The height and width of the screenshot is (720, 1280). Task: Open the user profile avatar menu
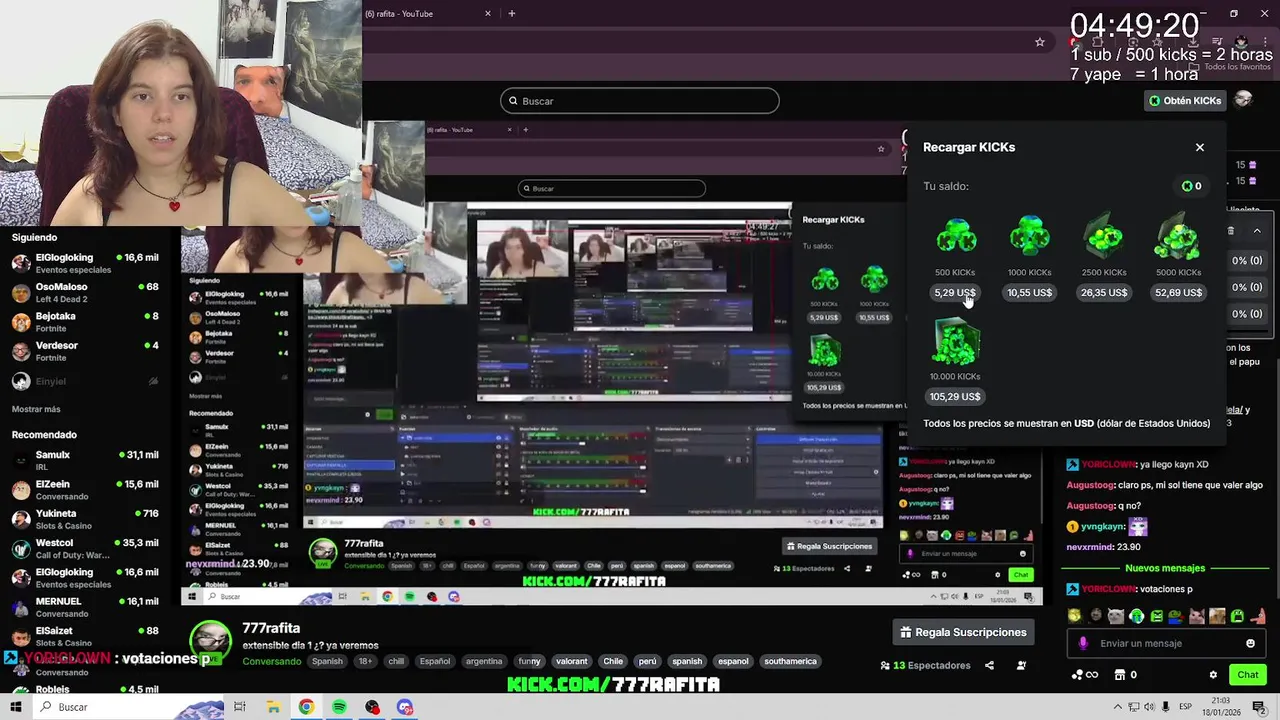(x=1243, y=100)
